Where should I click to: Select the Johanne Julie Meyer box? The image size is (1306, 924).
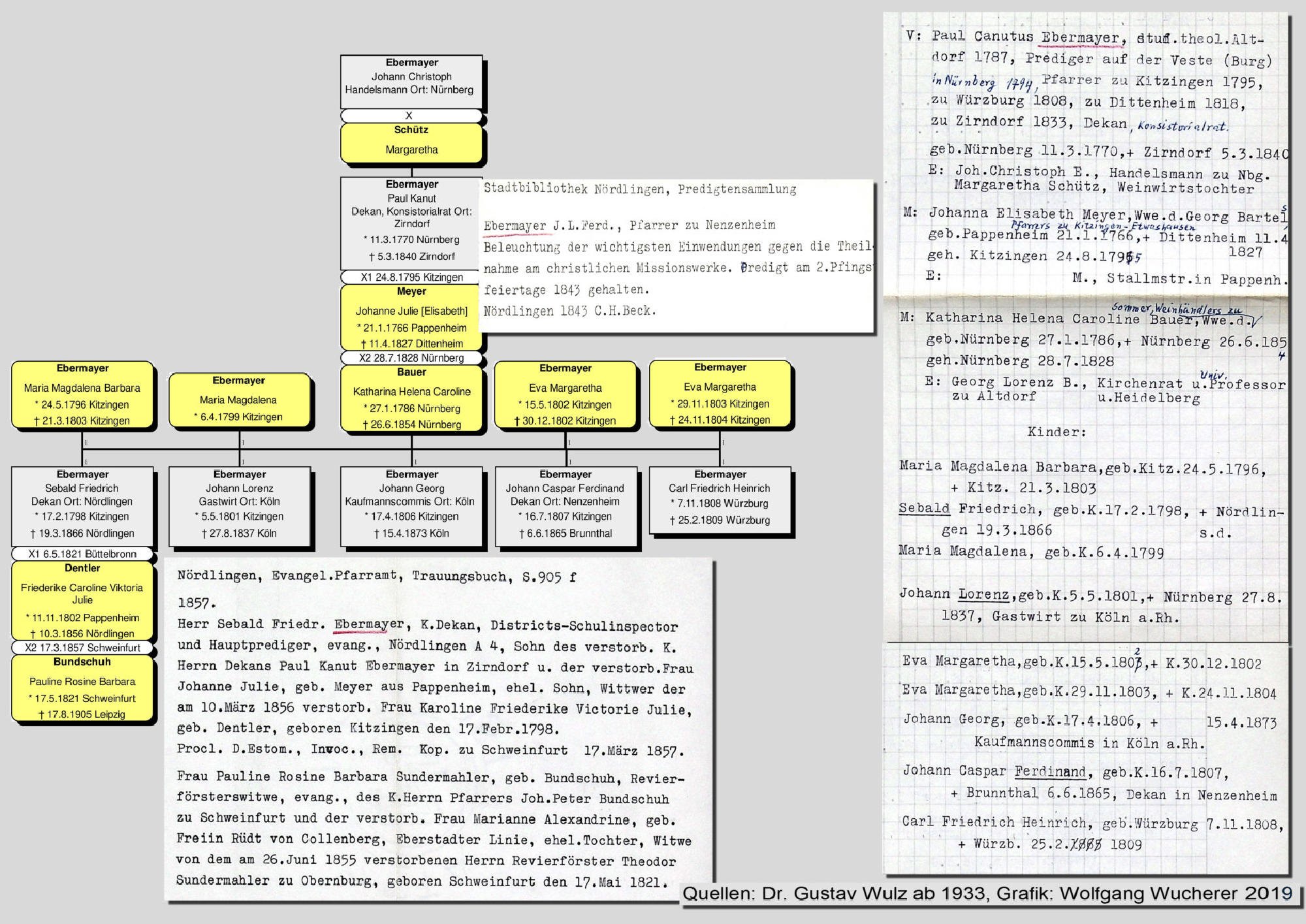pos(411,318)
